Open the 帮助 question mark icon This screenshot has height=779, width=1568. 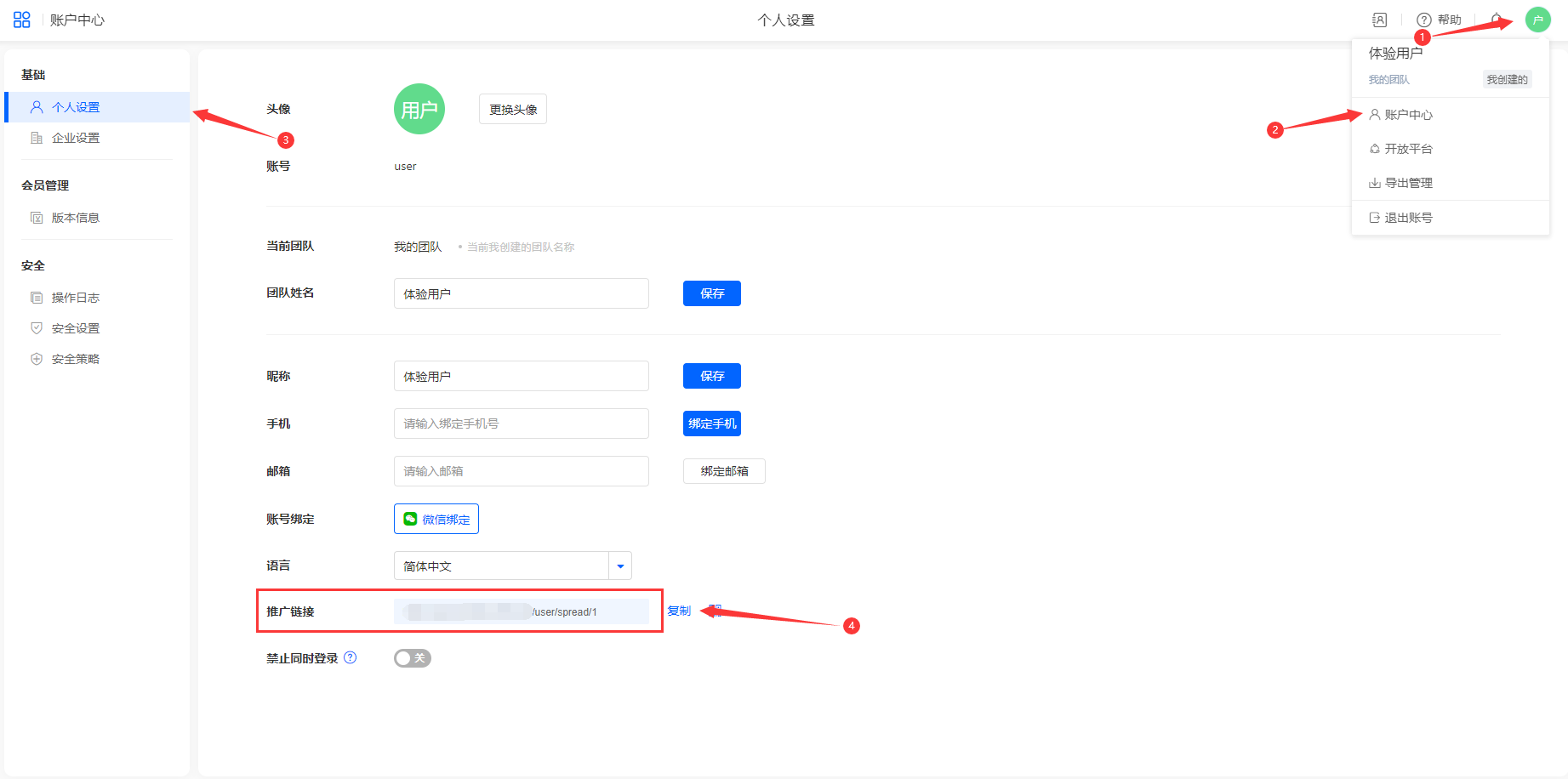1423,20
